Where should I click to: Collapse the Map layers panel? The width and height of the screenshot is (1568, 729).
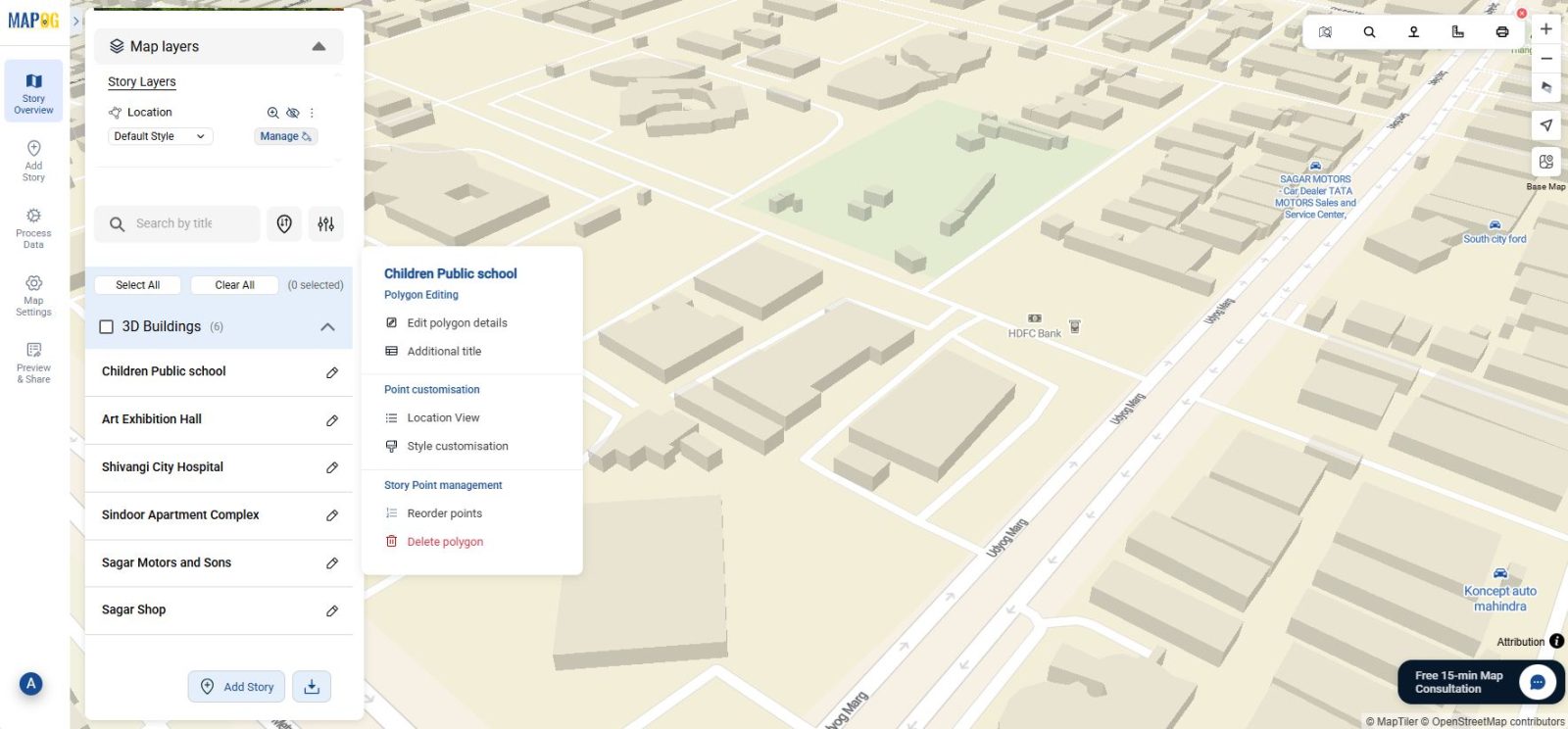coord(318,47)
